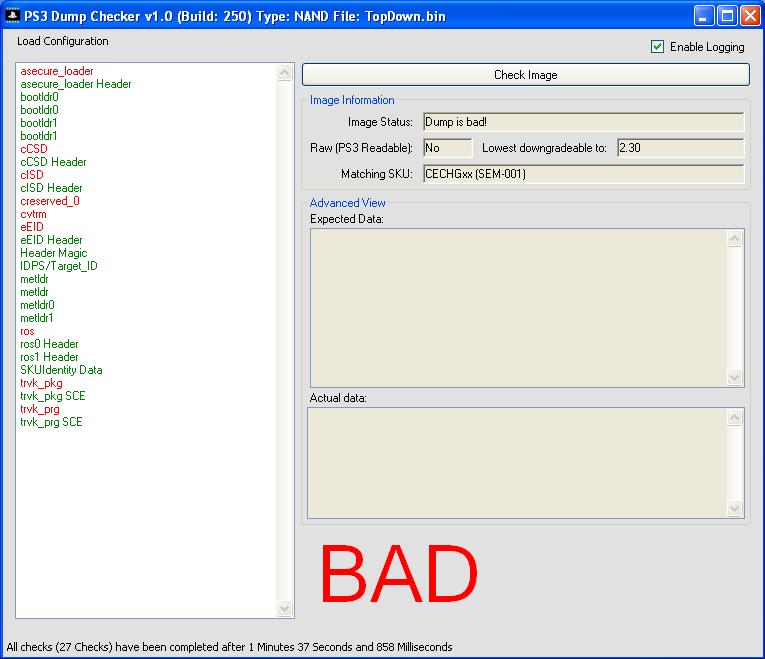Click the Lowest downgradeable to field
765x659 pixels.
pos(680,148)
